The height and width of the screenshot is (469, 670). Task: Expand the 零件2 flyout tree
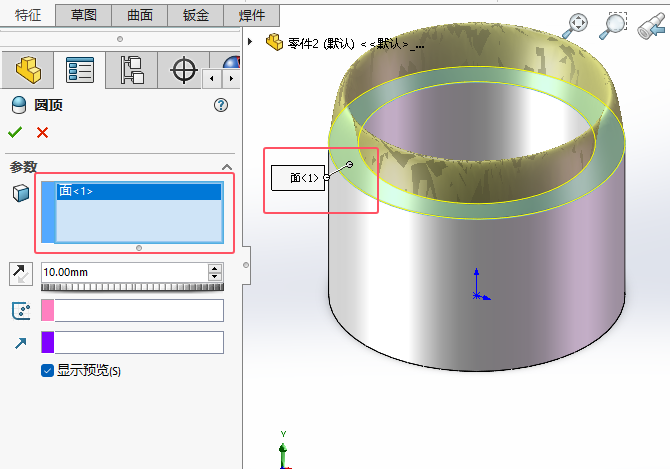250,42
